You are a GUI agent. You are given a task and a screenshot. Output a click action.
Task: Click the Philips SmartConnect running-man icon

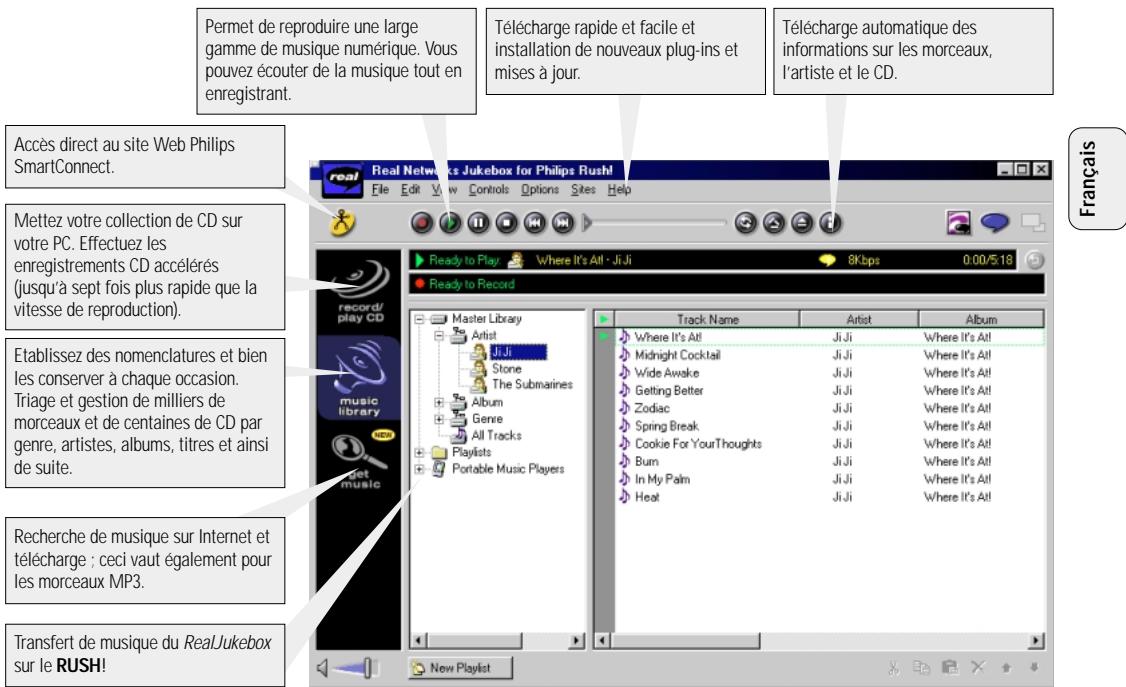click(343, 223)
